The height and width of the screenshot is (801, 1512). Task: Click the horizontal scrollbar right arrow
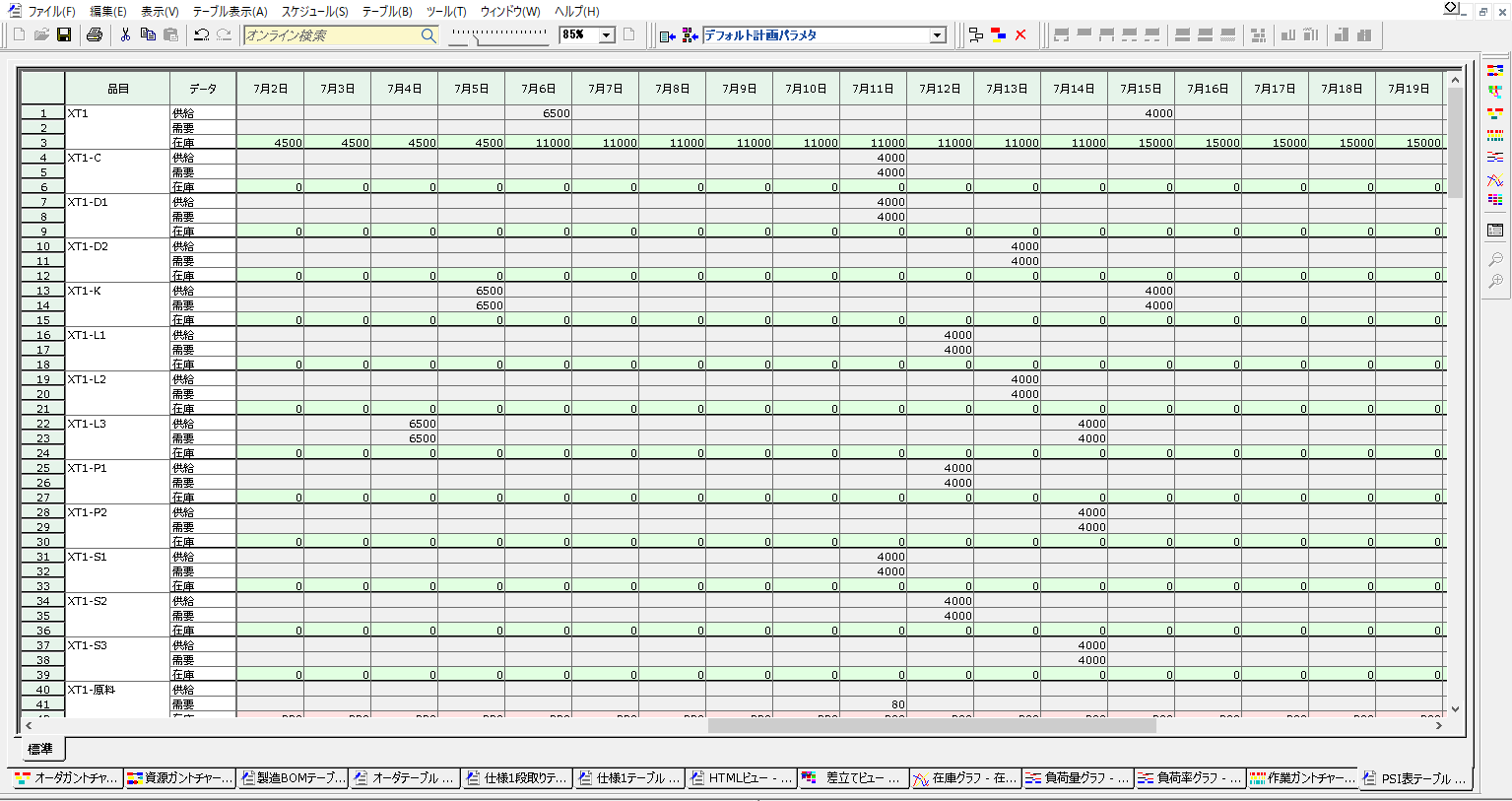tap(1438, 726)
